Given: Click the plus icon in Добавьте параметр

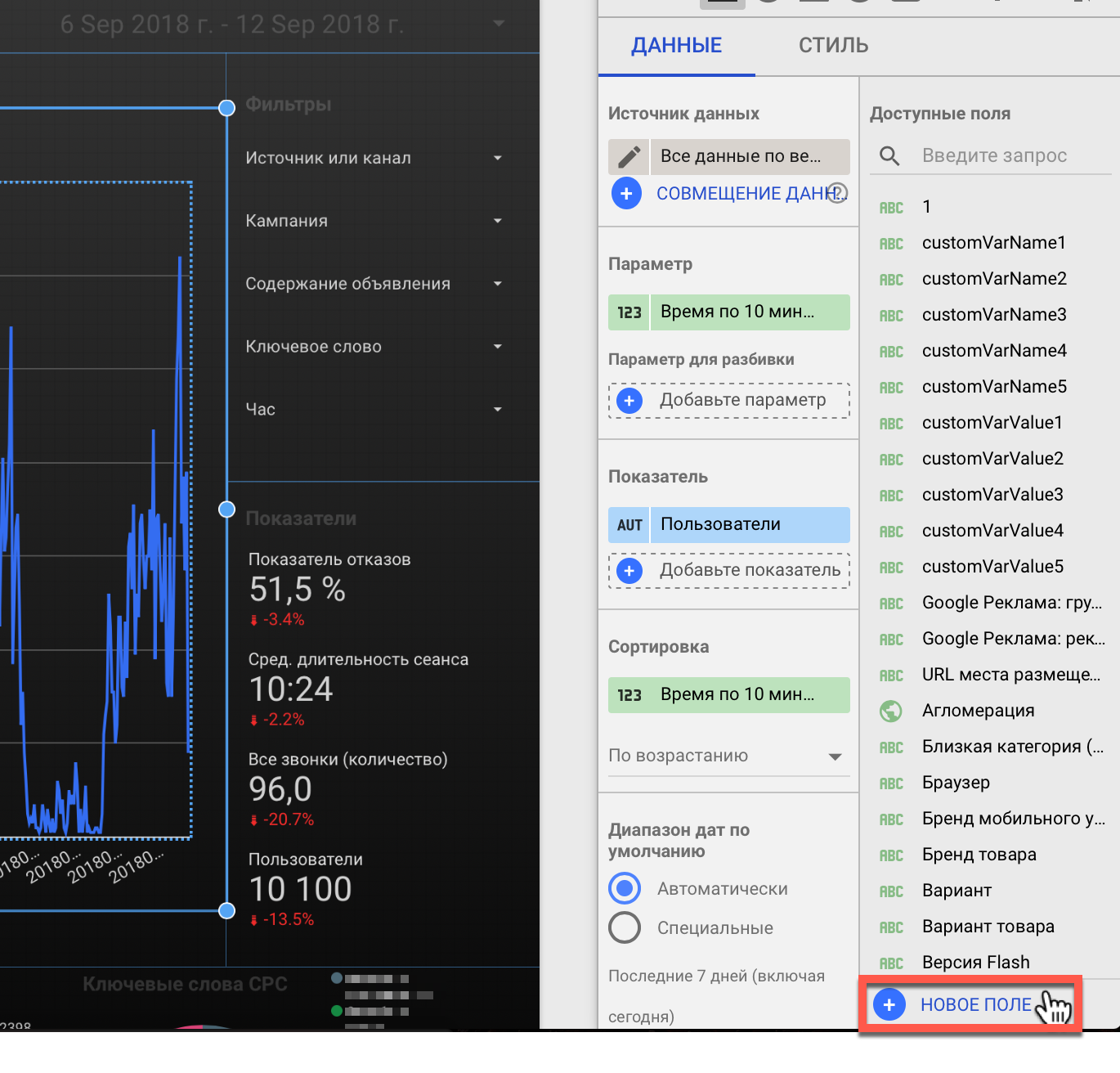Looking at the screenshot, I should [x=629, y=401].
